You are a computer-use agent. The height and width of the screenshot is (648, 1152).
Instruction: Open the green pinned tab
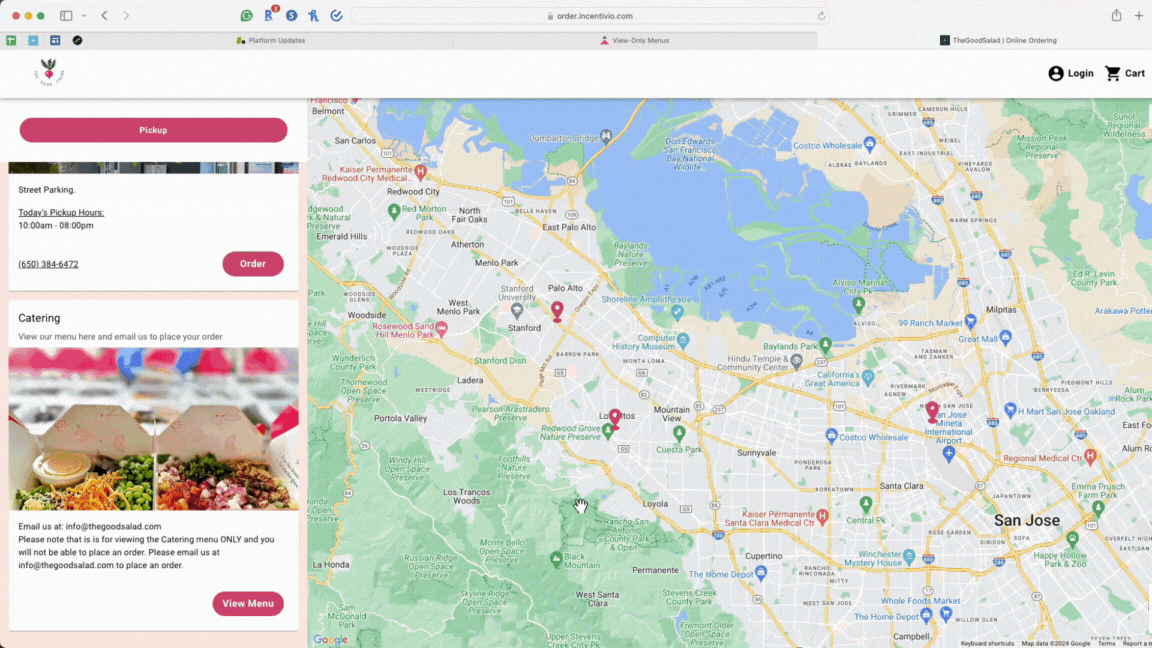pos(11,40)
